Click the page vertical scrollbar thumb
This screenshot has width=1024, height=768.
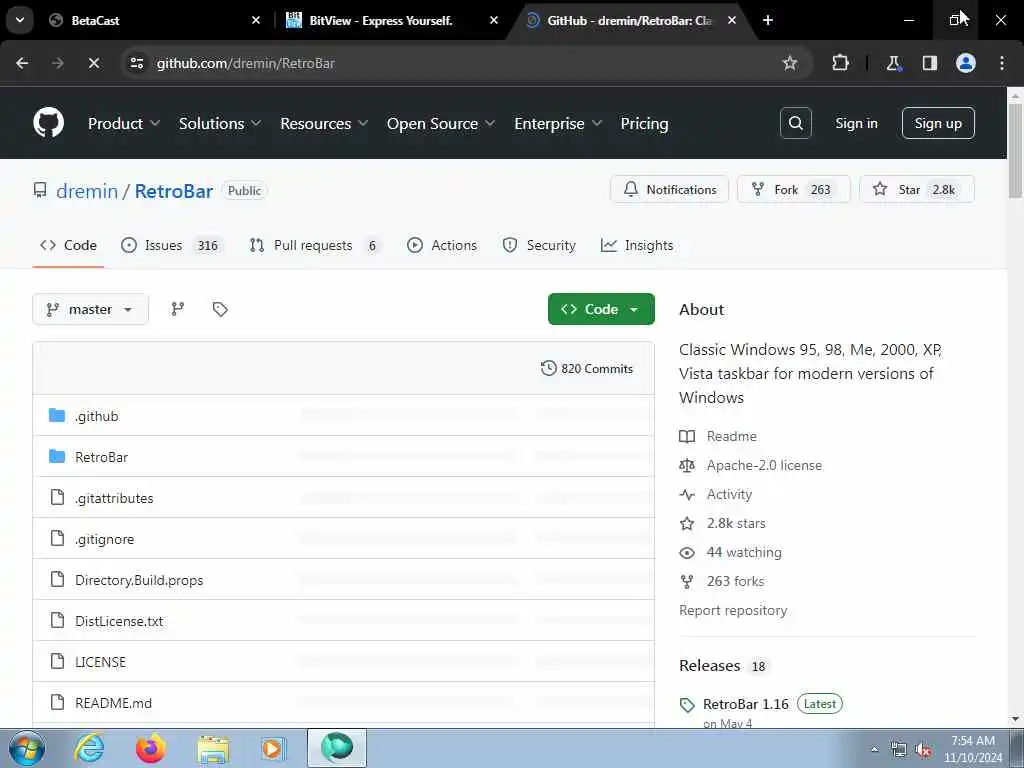(x=1015, y=150)
